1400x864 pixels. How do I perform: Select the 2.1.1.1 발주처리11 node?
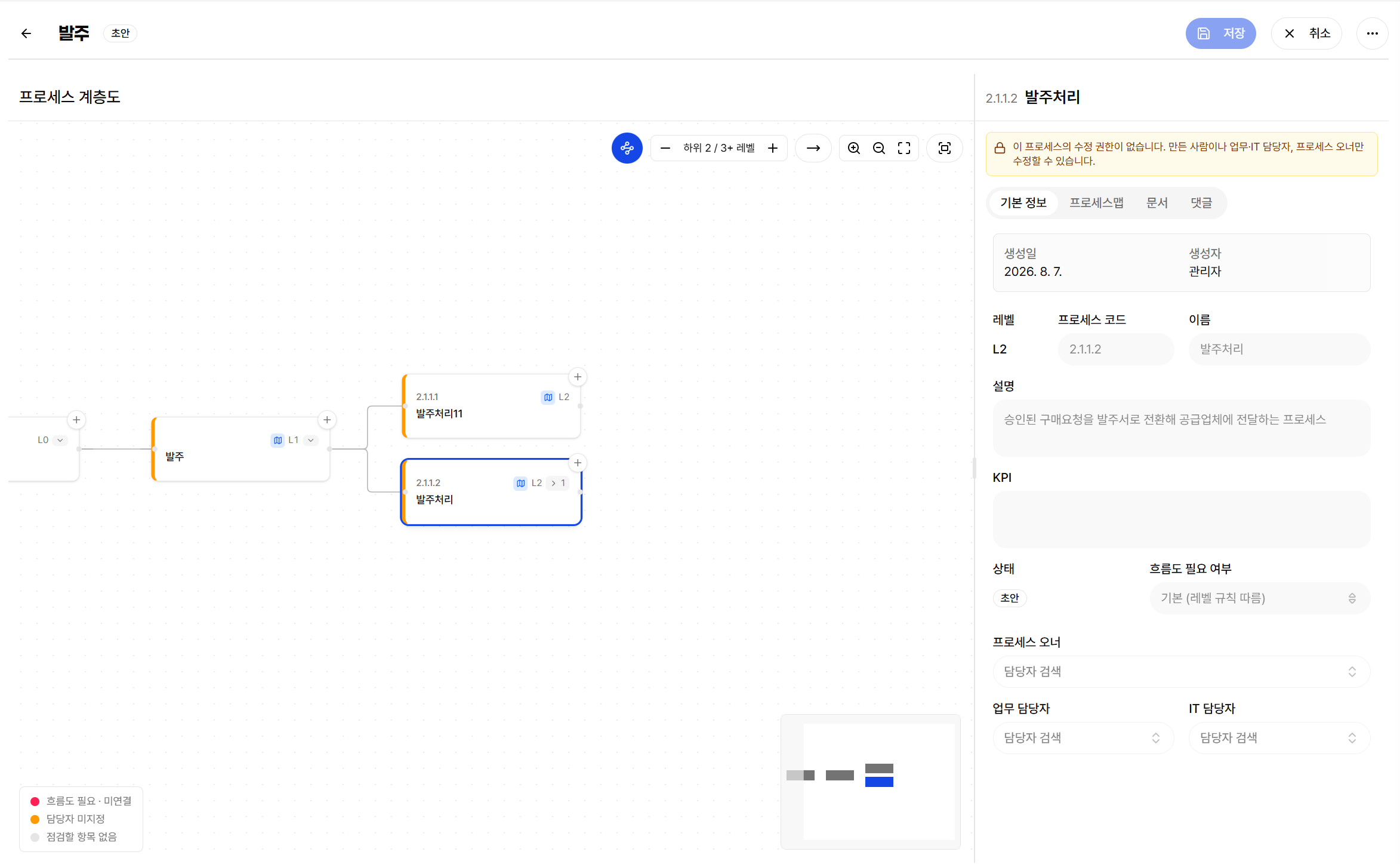(491, 406)
